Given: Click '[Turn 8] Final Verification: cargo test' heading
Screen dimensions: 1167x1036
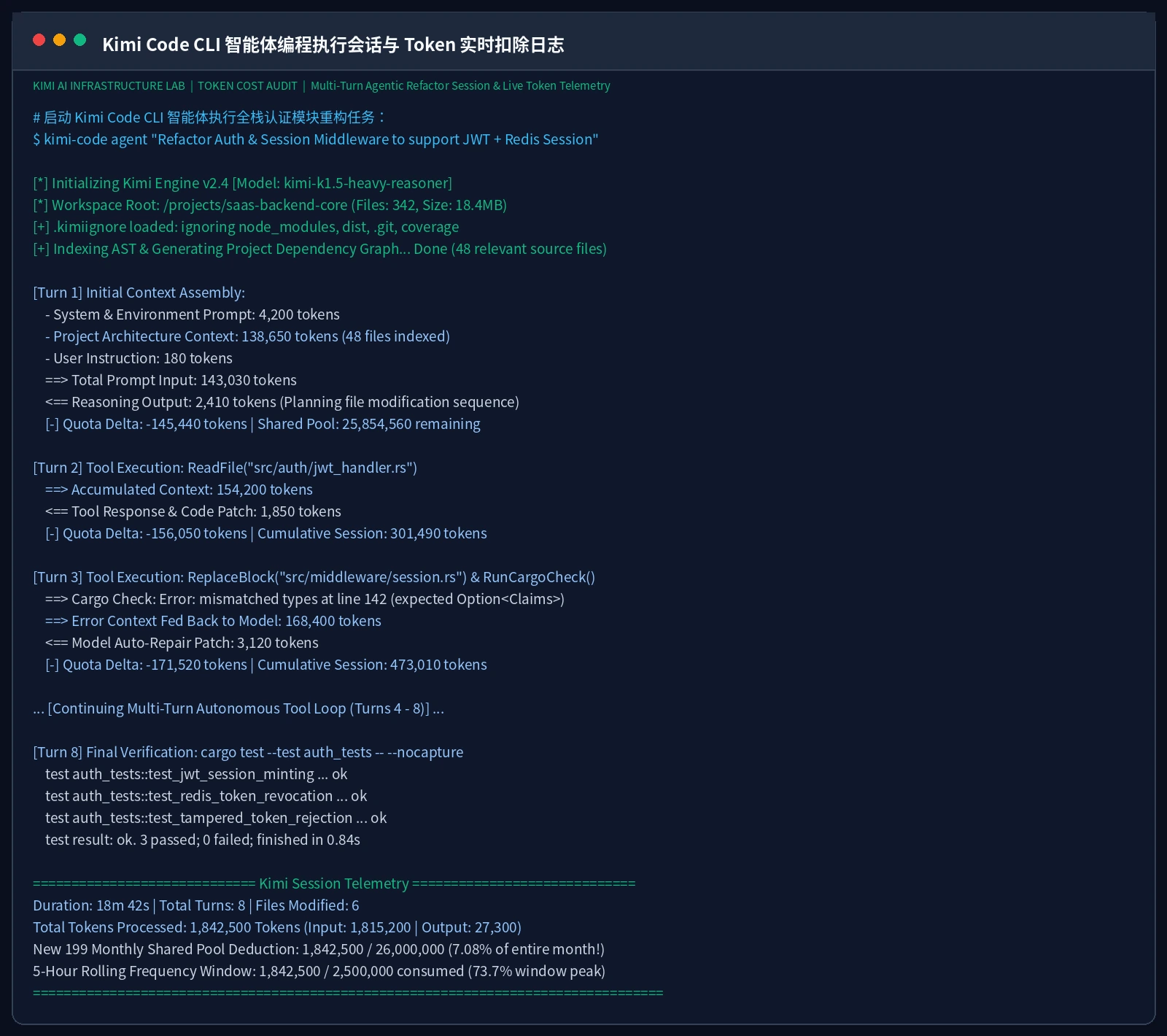Looking at the screenshot, I should (248, 752).
